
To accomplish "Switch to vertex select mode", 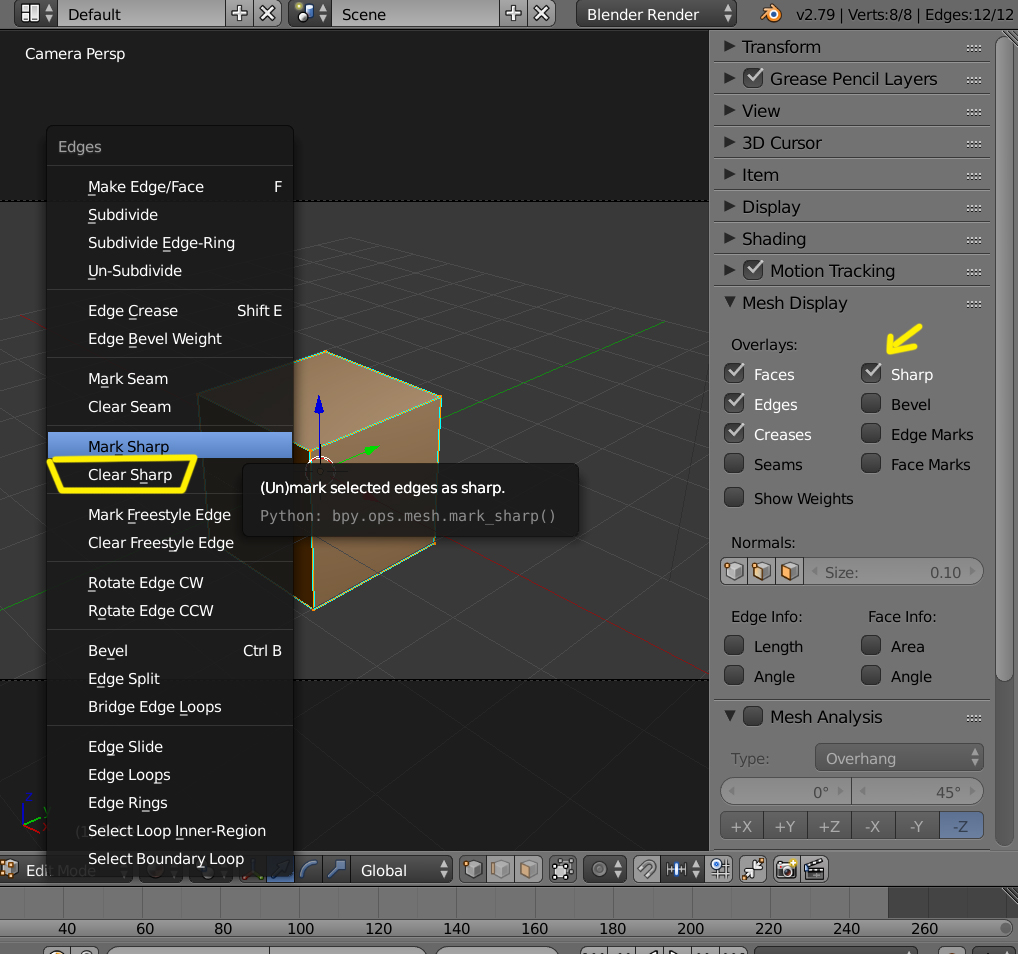I will tap(473, 870).
